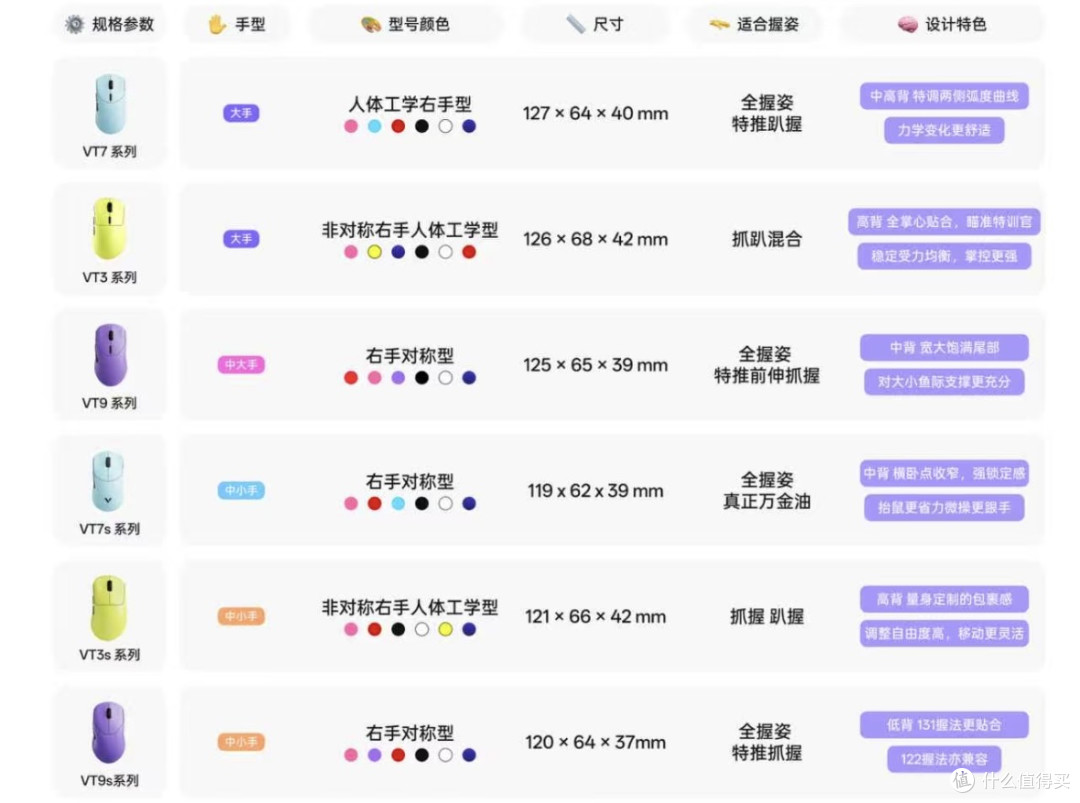Select the pink color dot in VT7s row
The image size is (1080, 803).
(351, 503)
